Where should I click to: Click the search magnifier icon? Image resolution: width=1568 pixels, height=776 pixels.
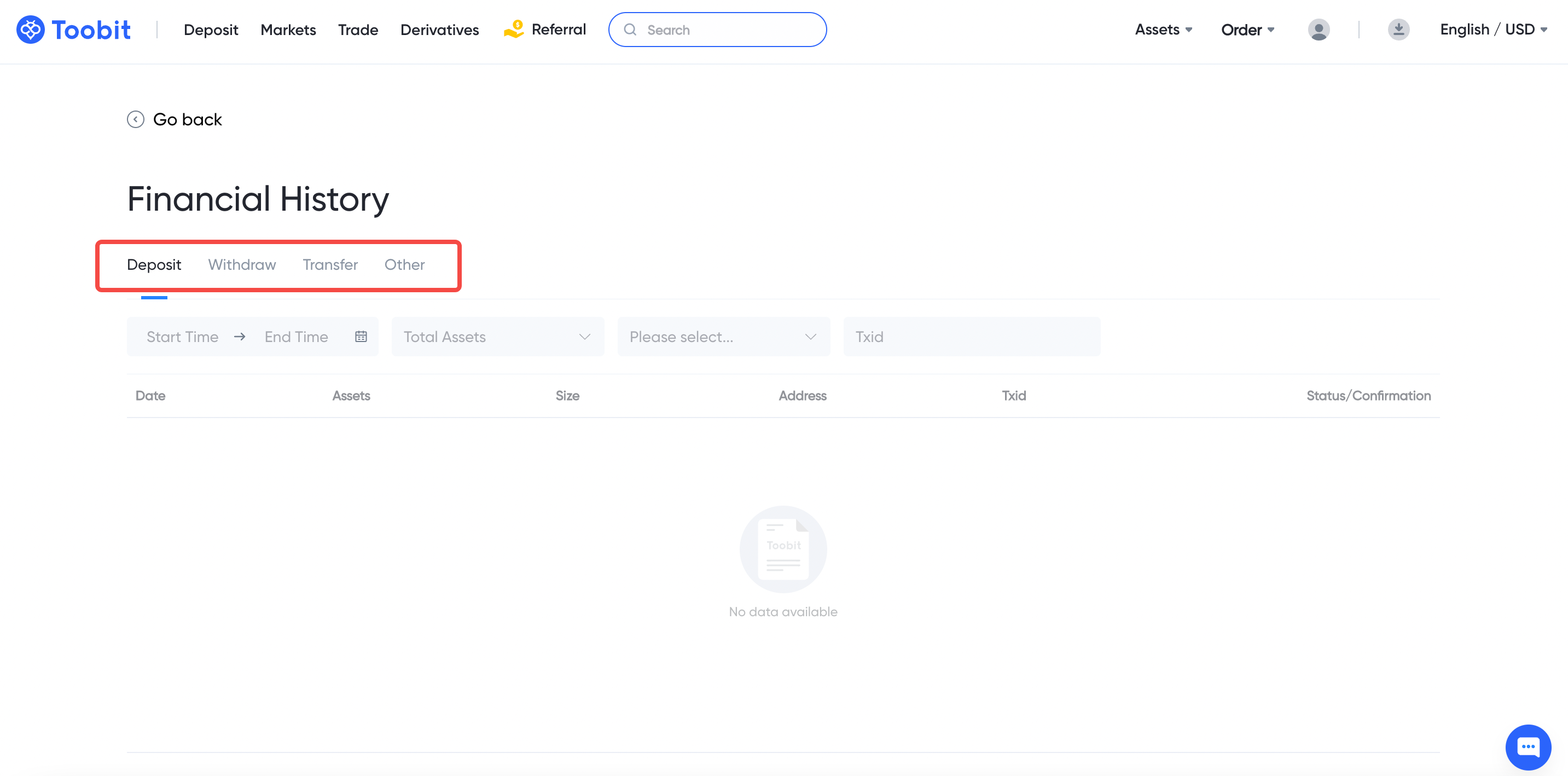coord(630,30)
